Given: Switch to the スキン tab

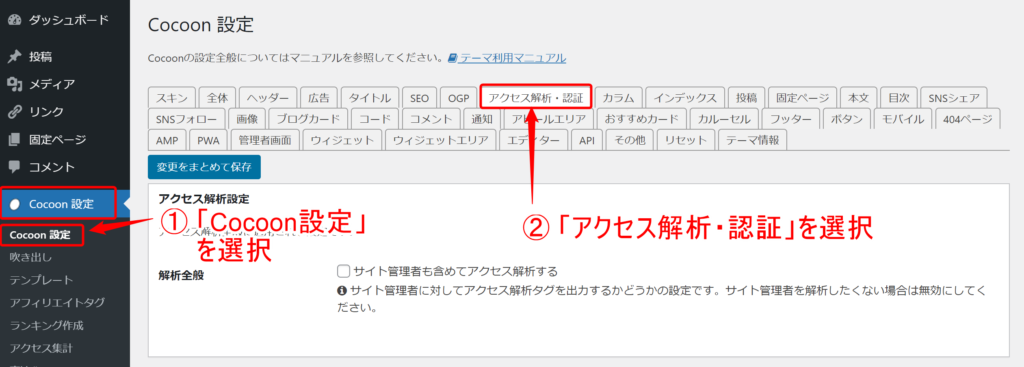Looking at the screenshot, I should coord(172,98).
